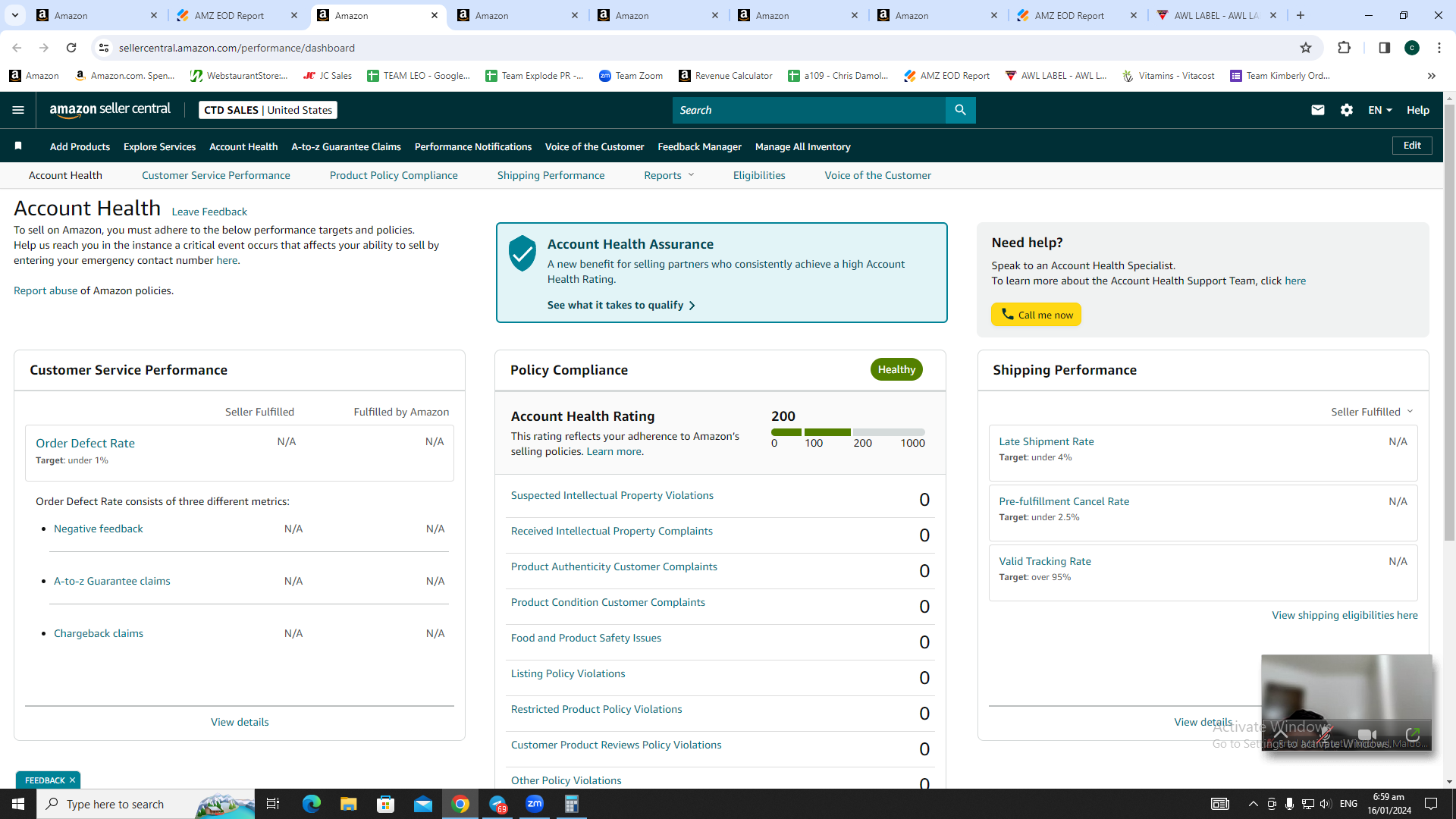
Task: Click the Account Health Assurance shield icon
Action: pos(522,253)
